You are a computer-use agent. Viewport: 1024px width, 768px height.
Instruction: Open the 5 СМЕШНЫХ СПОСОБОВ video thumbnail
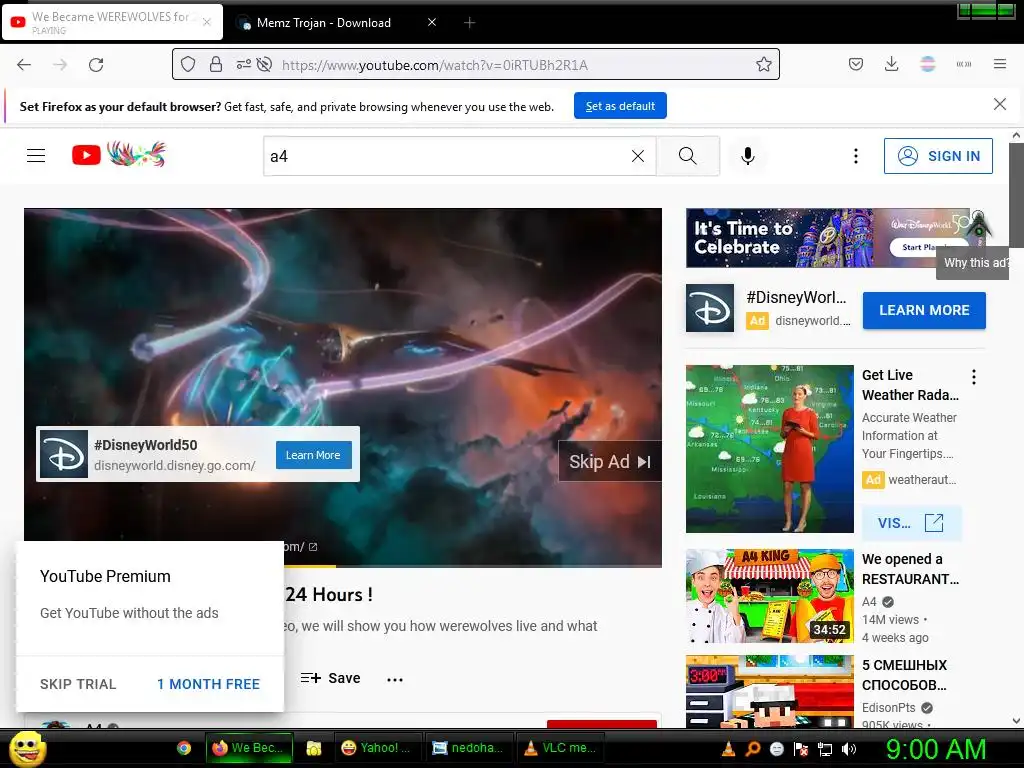click(x=770, y=691)
